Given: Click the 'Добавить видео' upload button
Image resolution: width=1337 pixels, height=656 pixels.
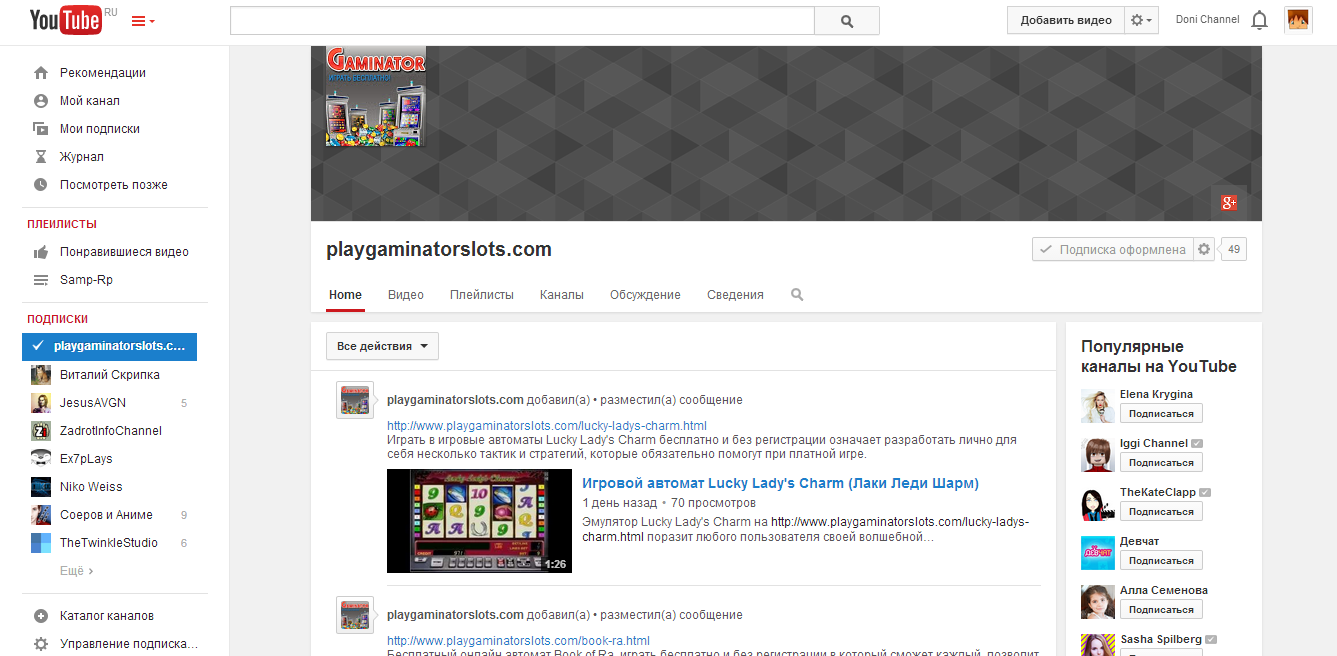Looking at the screenshot, I should coord(1066,20).
